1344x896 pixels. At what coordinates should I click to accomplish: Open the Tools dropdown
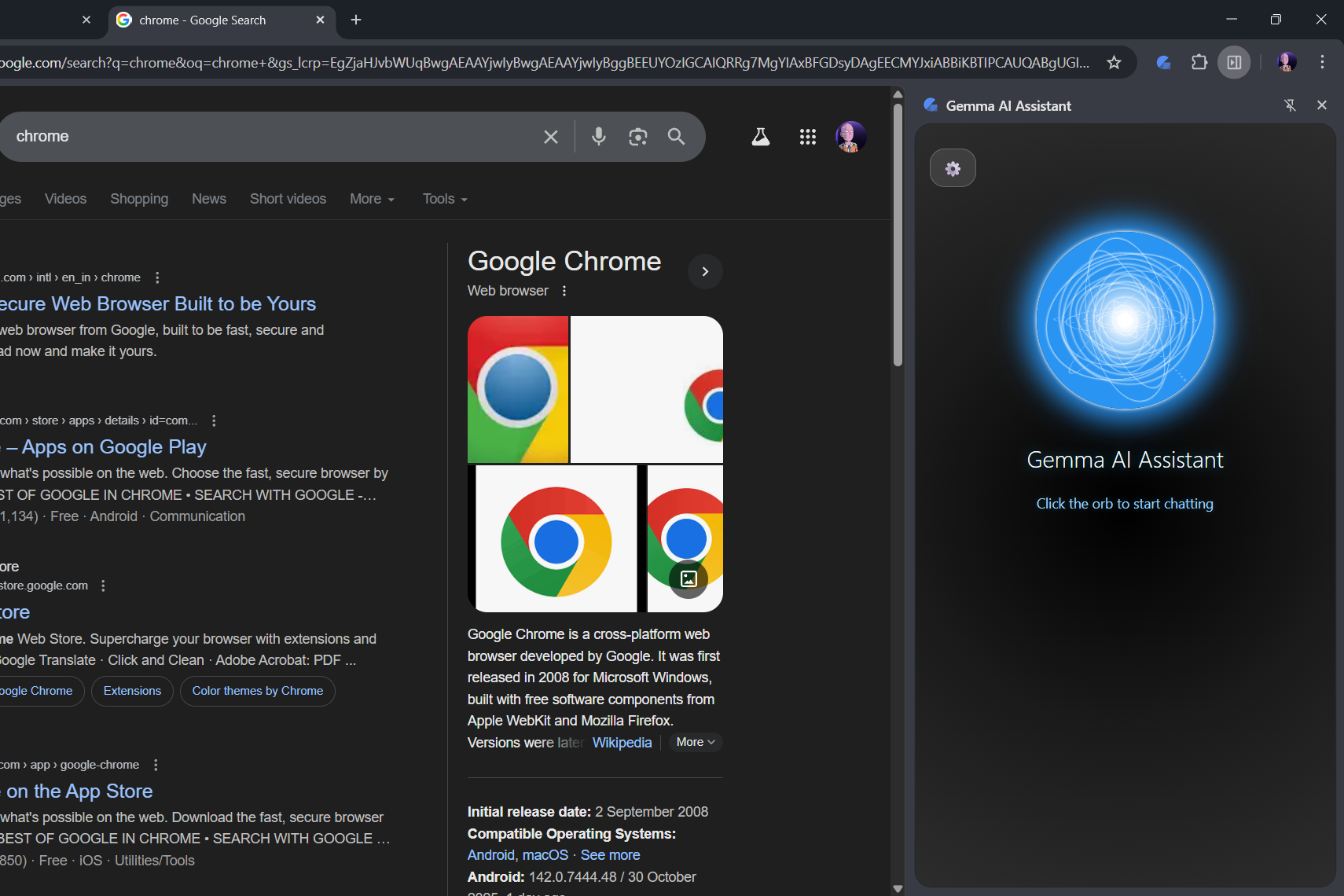[445, 199]
